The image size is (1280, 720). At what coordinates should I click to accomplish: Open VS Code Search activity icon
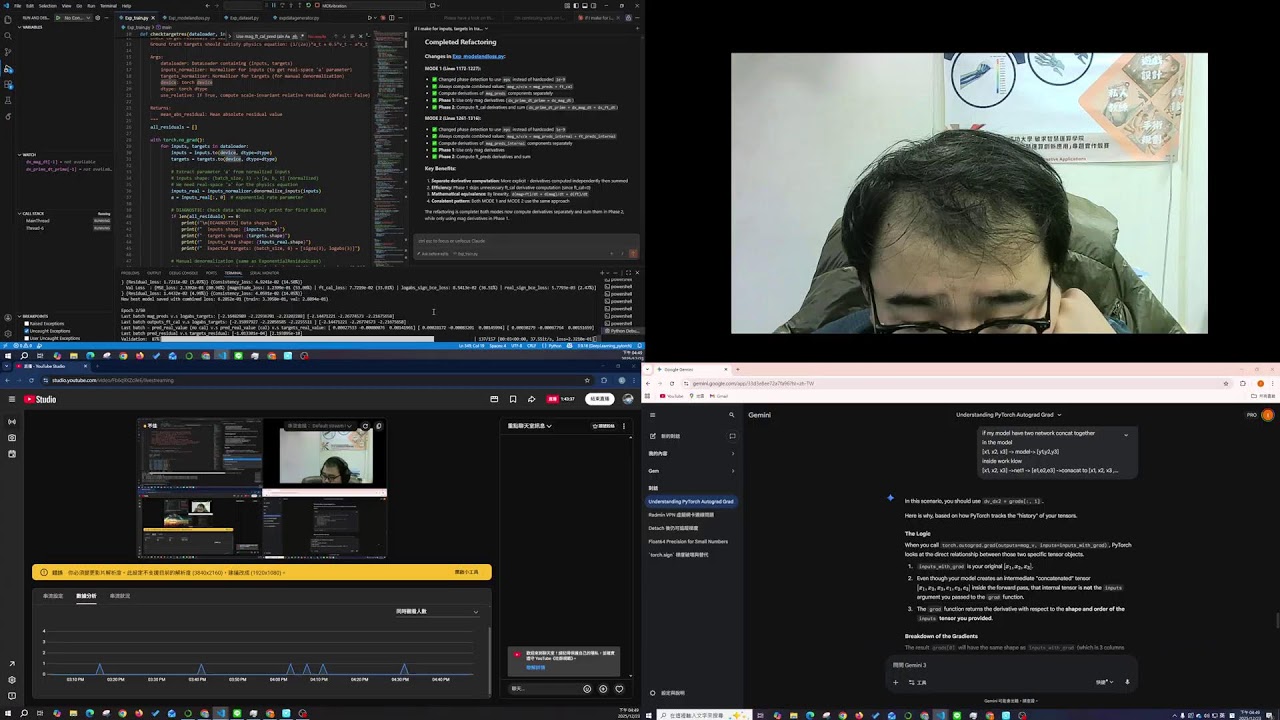pyautogui.click(x=7, y=36)
